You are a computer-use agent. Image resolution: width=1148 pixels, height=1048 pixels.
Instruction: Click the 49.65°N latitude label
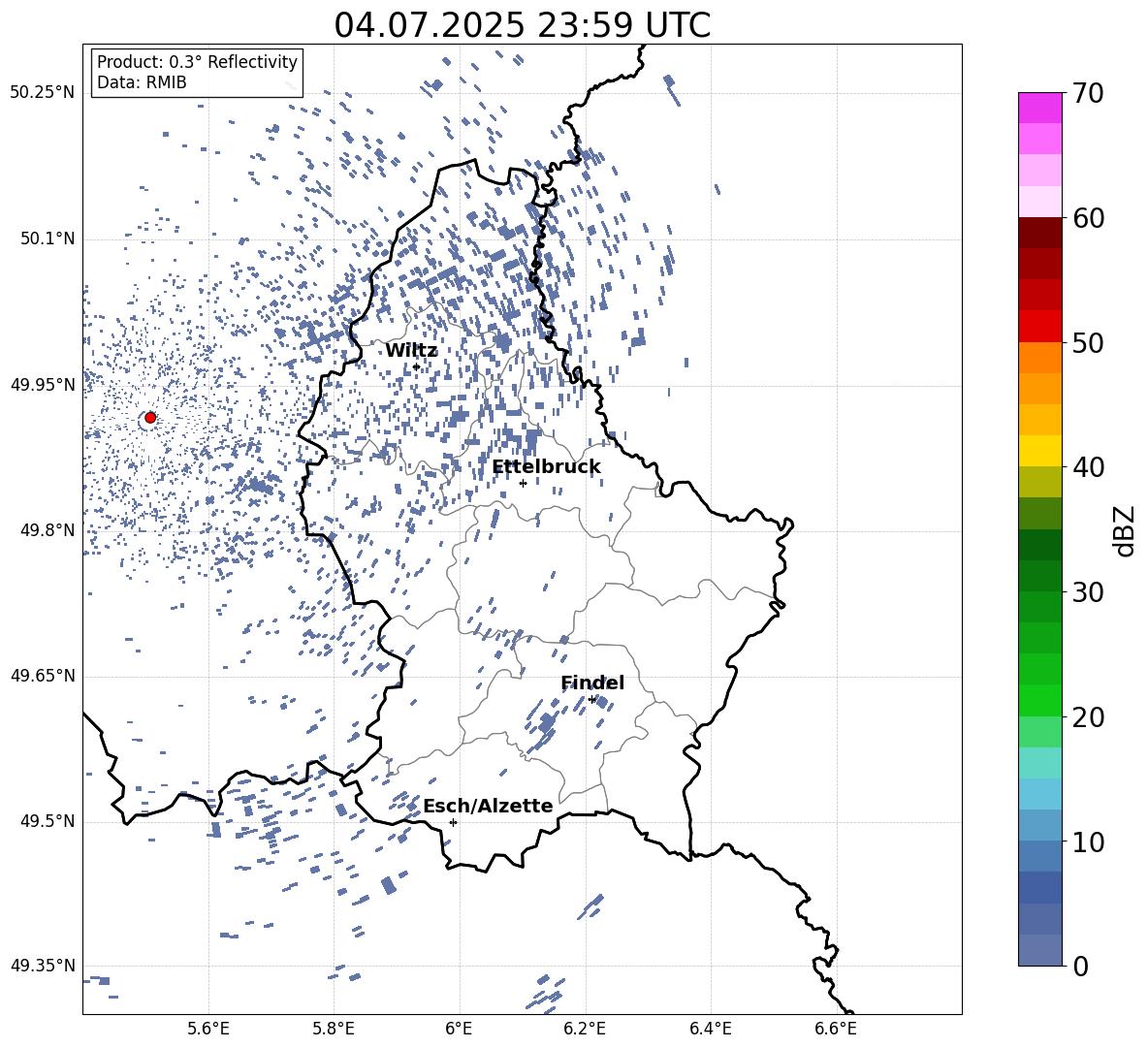43,676
